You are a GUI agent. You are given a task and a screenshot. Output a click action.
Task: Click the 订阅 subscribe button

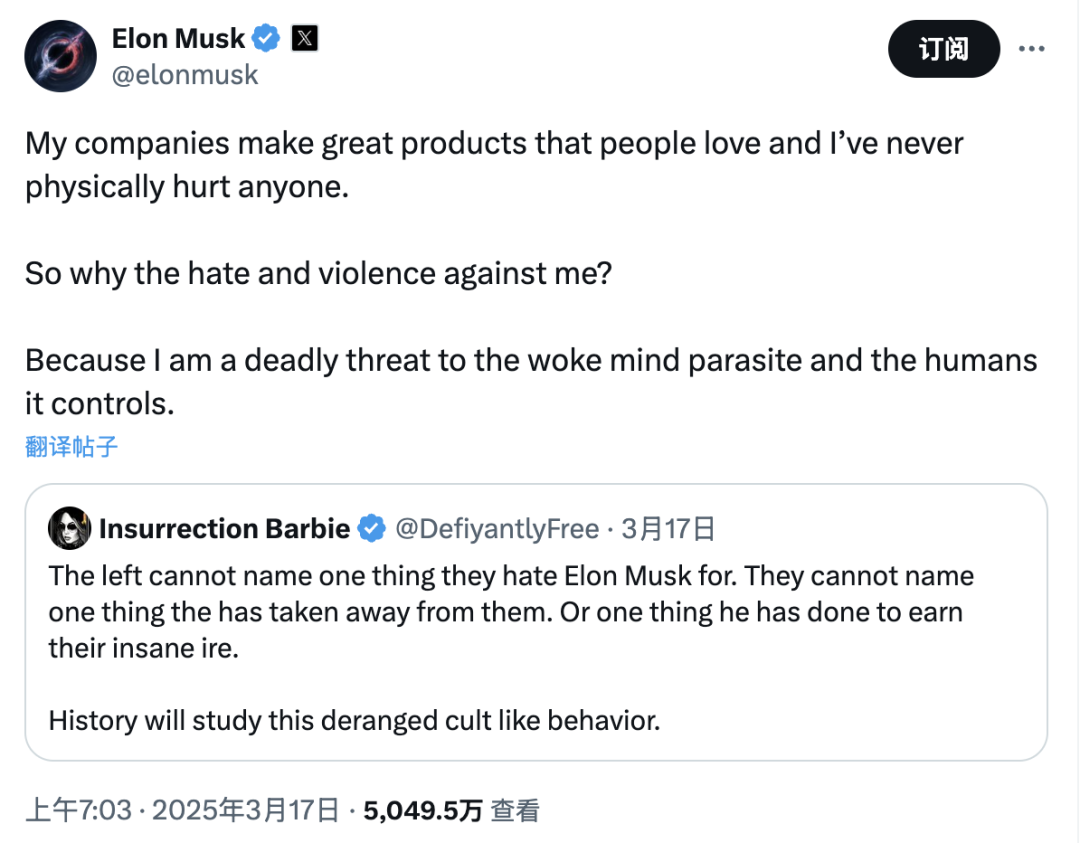pos(944,49)
